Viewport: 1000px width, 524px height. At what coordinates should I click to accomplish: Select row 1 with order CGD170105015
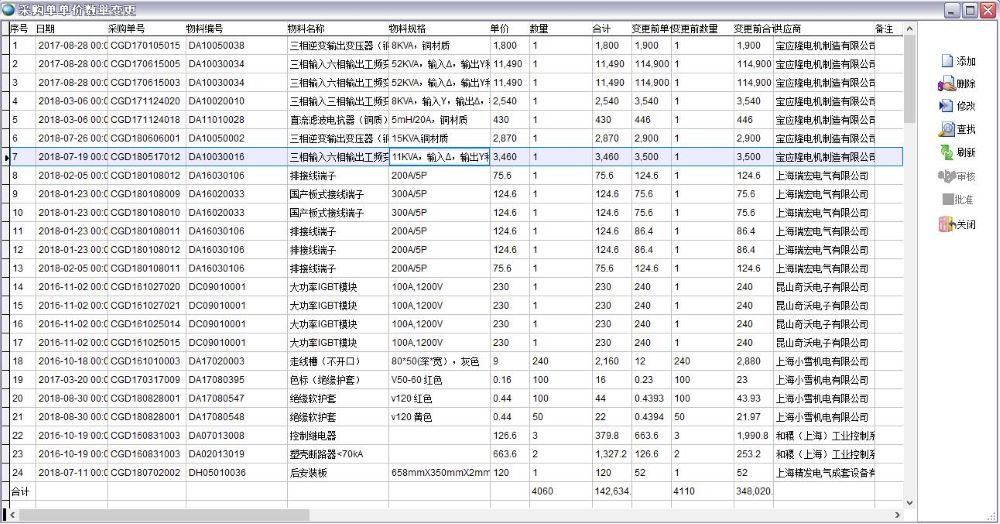[x=145, y=46]
